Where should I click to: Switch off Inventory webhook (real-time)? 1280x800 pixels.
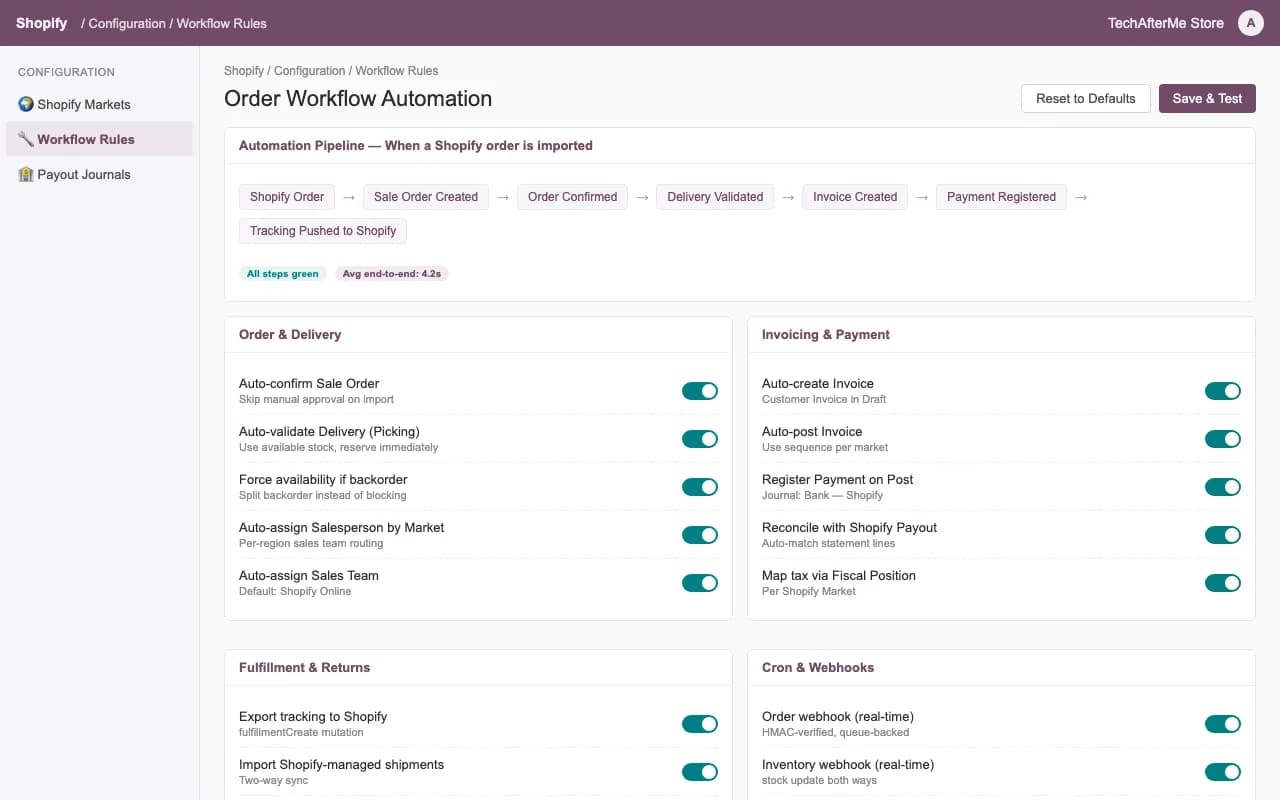[x=1223, y=772]
